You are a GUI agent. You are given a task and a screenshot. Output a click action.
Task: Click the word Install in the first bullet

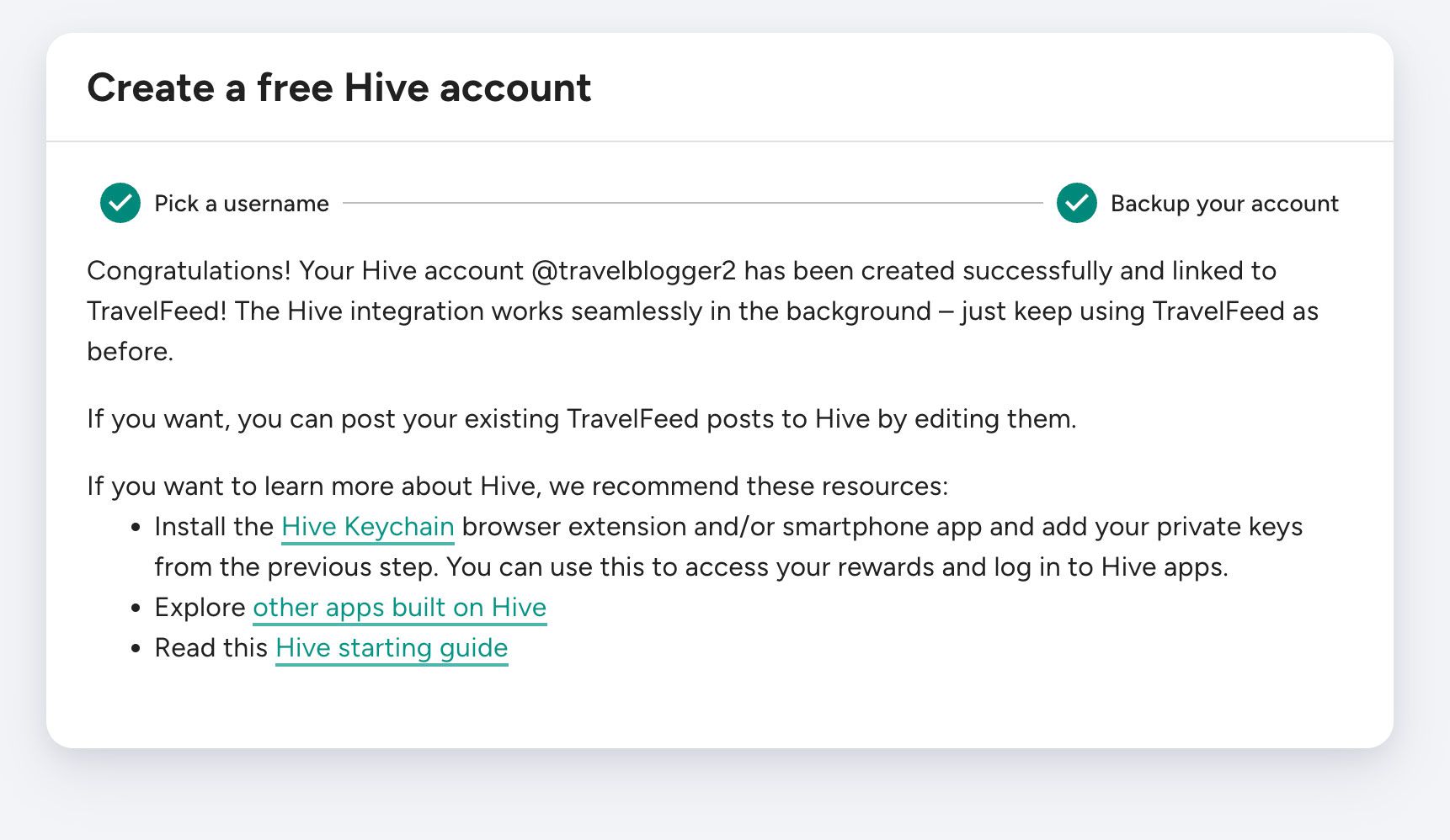point(190,527)
